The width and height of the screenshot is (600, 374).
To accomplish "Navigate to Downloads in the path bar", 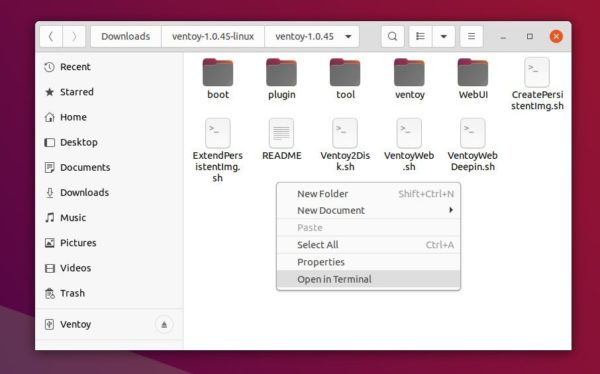I will click(x=126, y=36).
